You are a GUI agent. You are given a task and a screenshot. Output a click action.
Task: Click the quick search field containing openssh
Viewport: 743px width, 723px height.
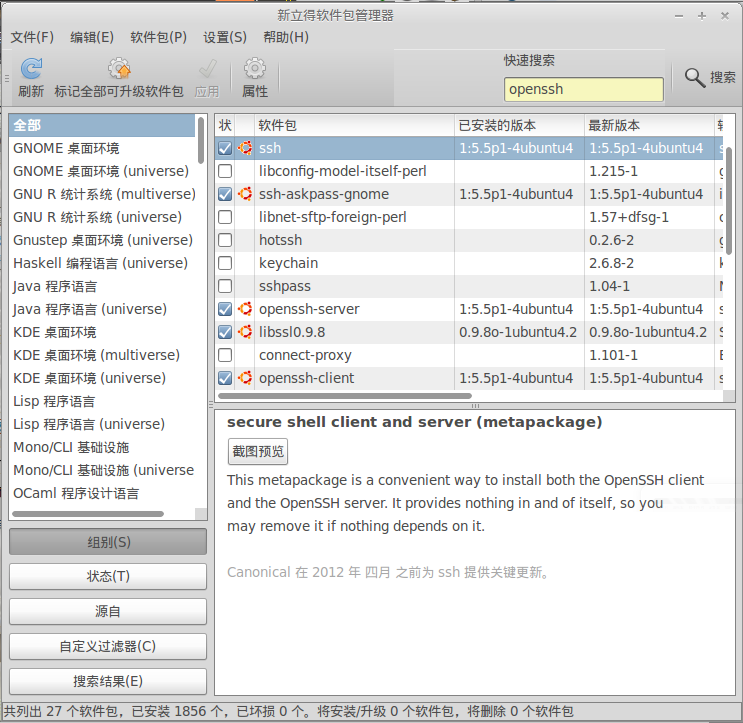click(x=583, y=89)
